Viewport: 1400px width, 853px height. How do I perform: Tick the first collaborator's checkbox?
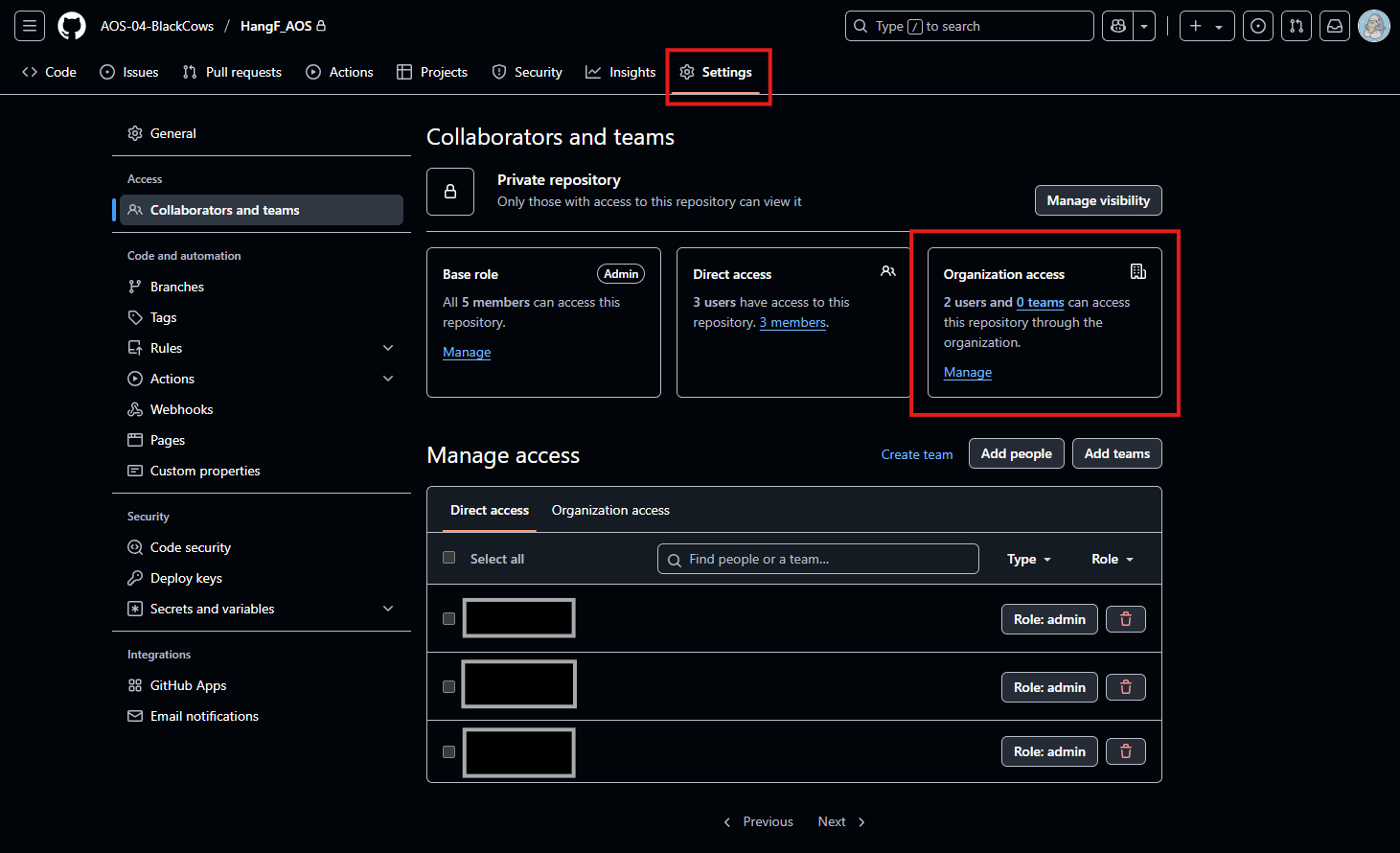(448, 618)
